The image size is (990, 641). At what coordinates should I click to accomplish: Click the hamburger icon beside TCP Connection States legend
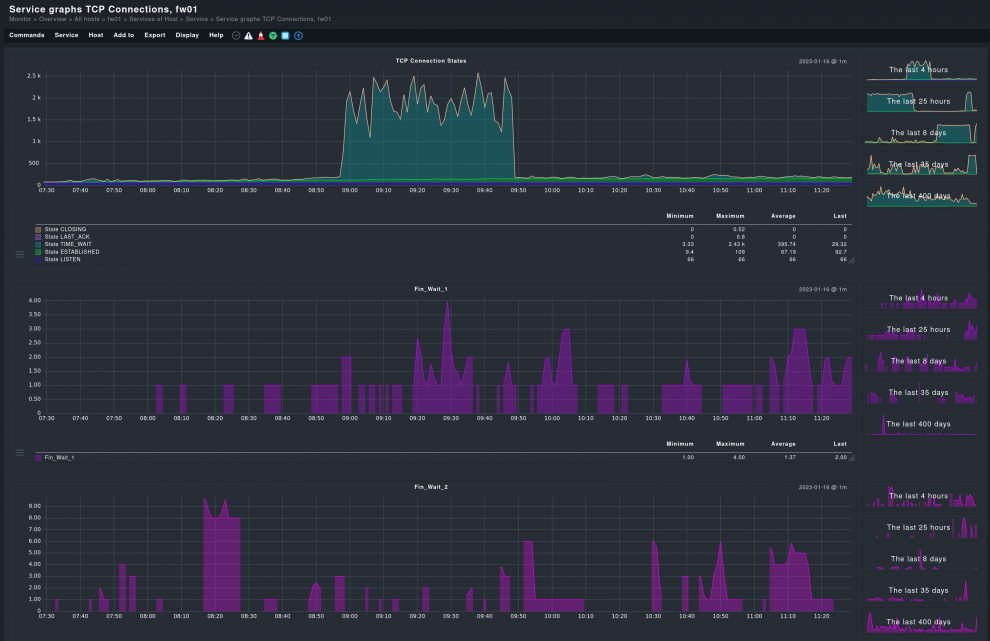click(20, 255)
